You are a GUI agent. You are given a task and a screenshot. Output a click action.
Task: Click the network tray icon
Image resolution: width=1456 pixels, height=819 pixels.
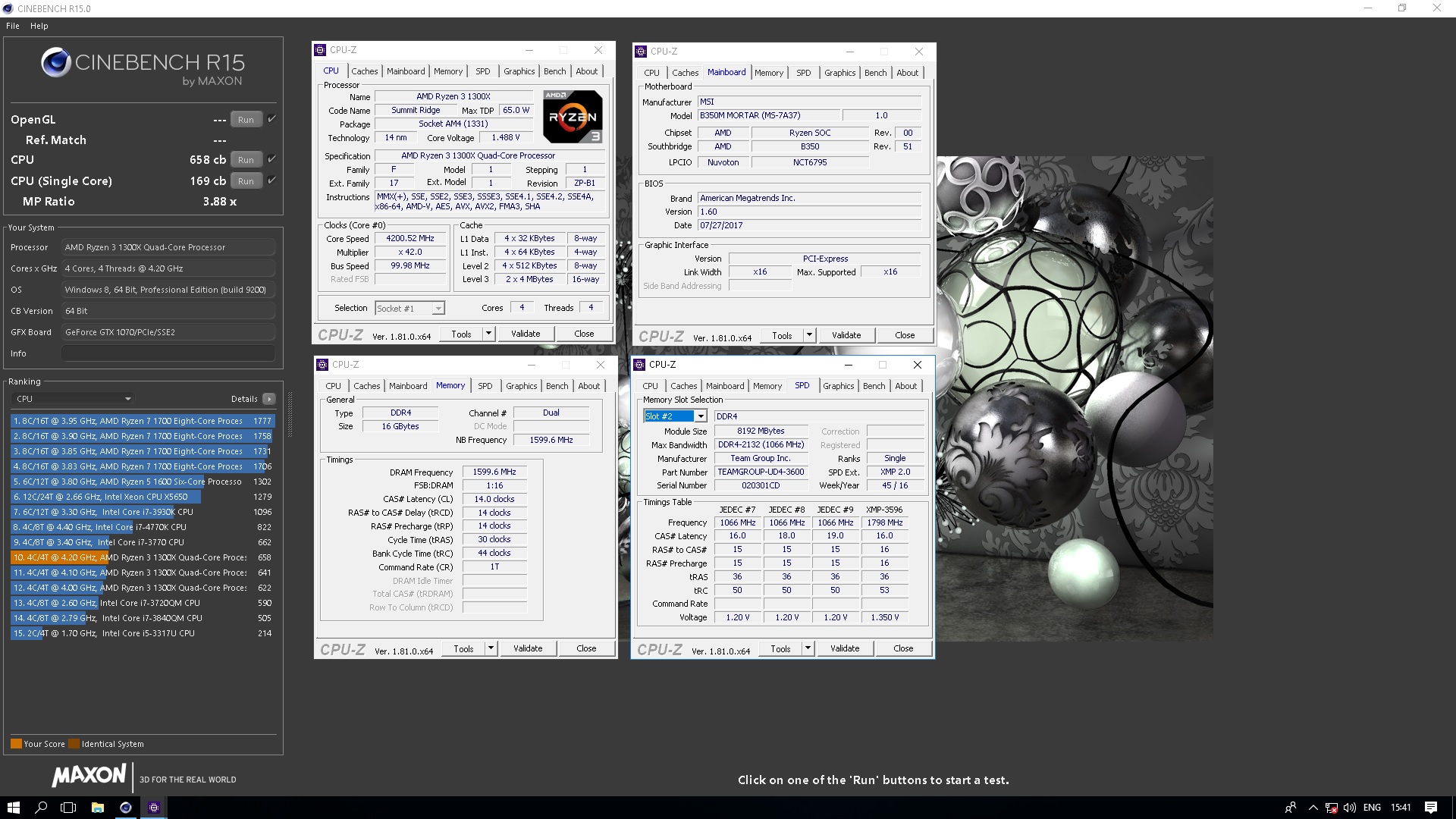[1332, 808]
